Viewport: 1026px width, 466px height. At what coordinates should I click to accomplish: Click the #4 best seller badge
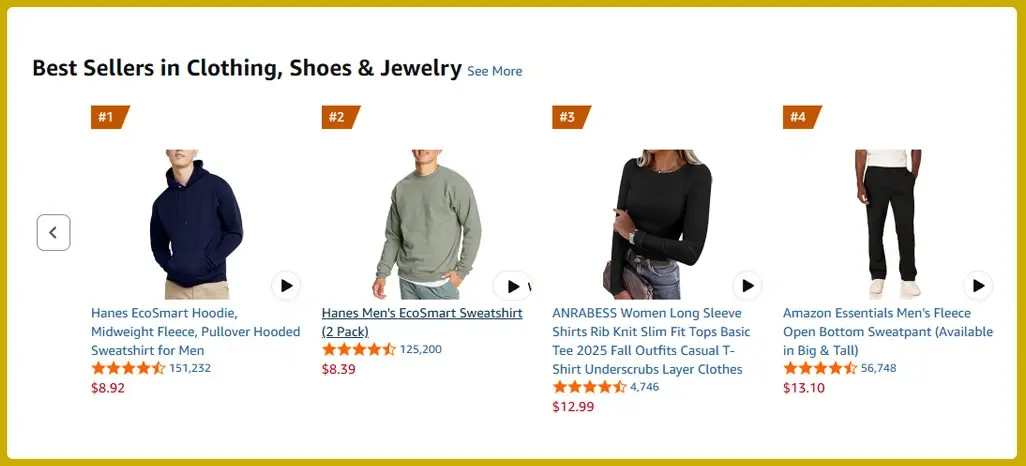click(799, 117)
